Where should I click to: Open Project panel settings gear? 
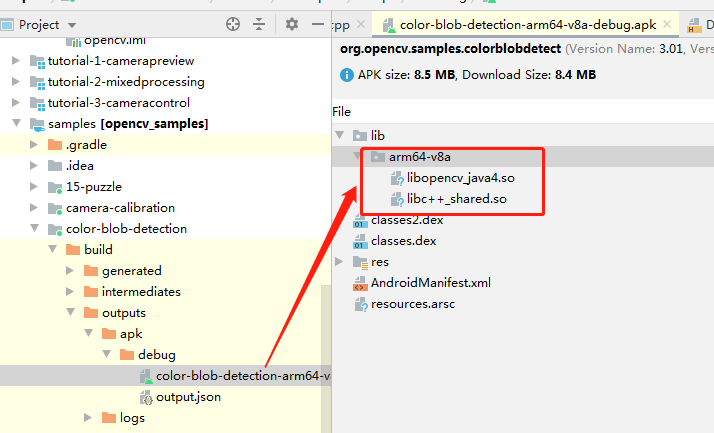coord(291,24)
